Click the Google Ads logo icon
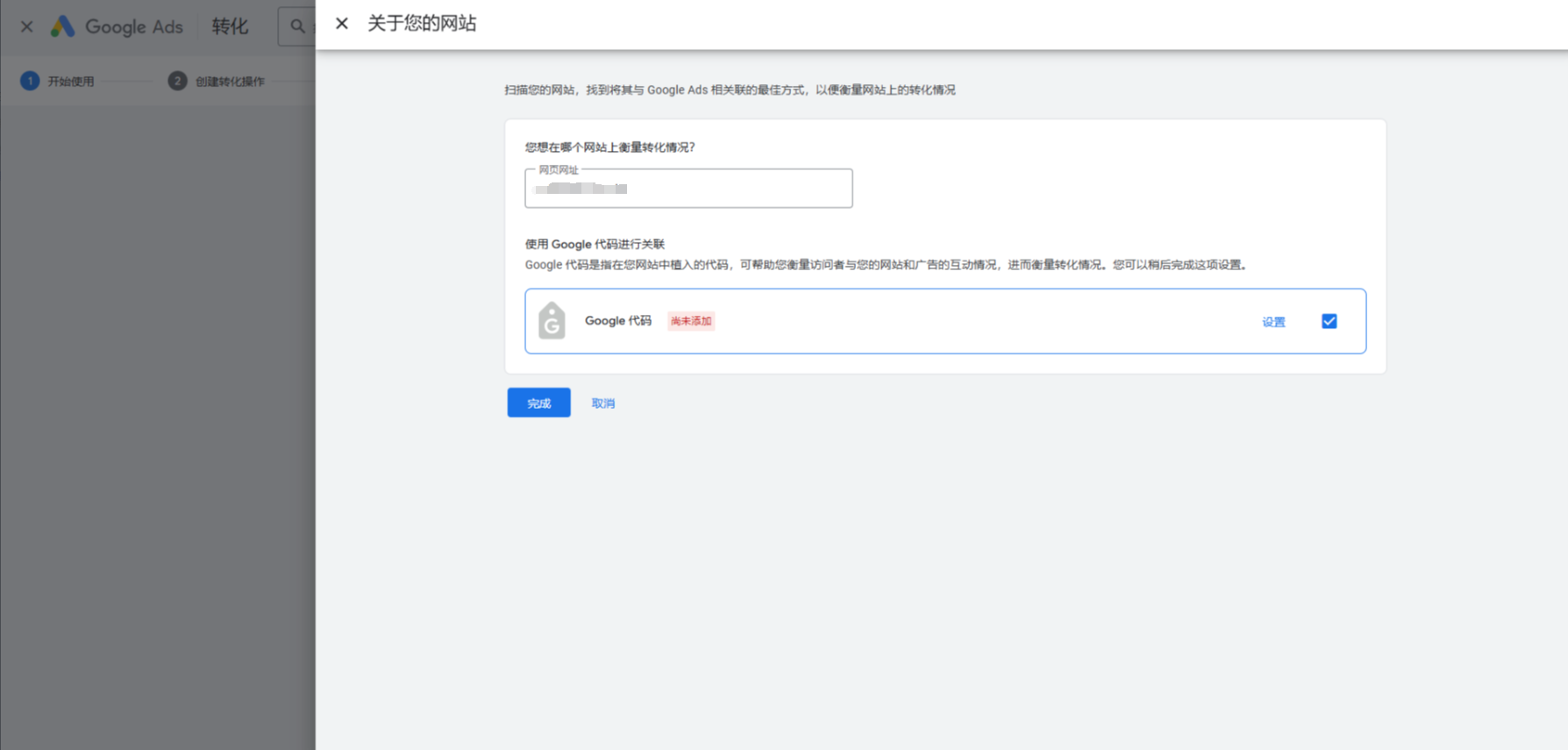This screenshot has width=1568, height=750. (x=62, y=26)
